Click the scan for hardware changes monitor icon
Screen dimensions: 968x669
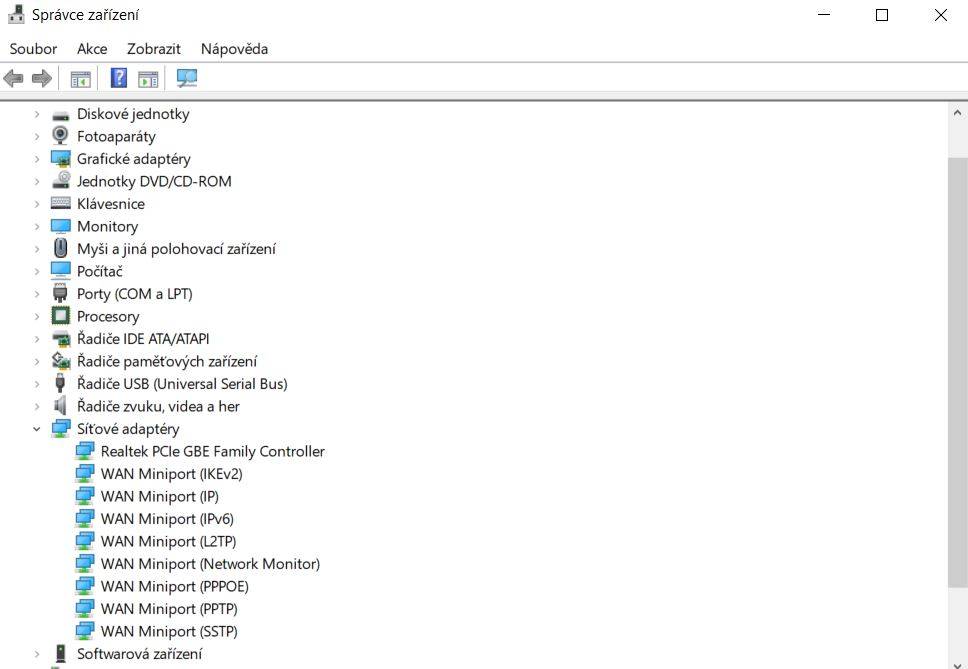point(186,78)
